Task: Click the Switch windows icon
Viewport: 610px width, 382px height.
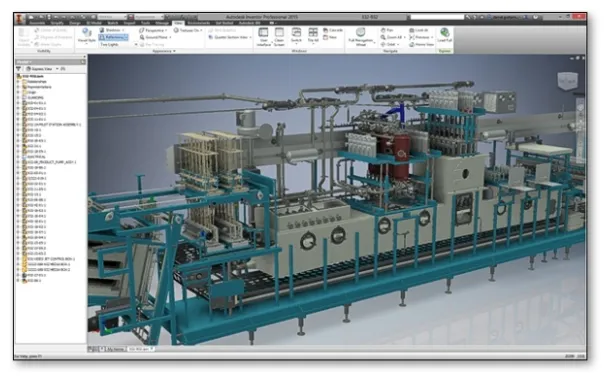Action: coord(296,32)
